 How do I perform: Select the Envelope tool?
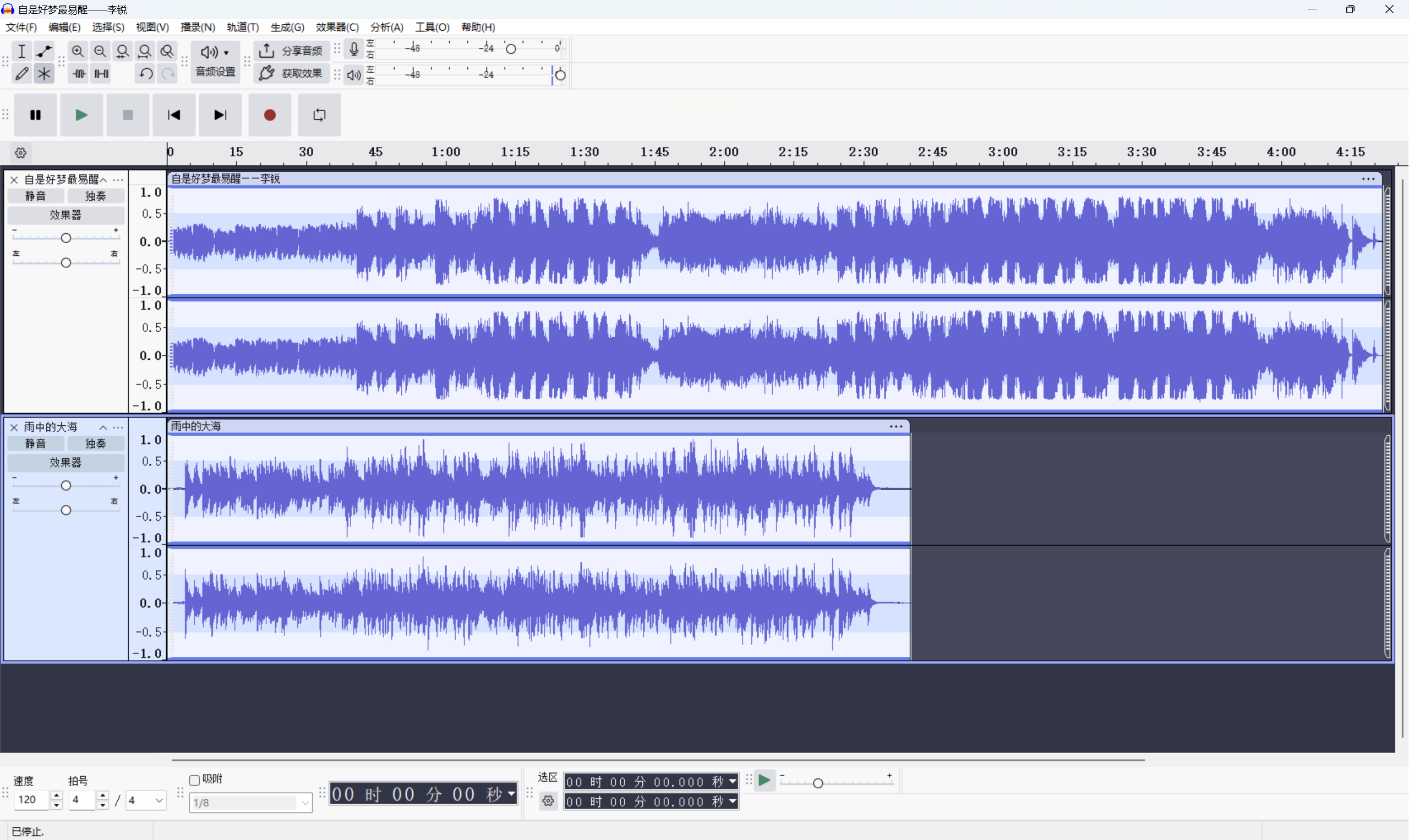coord(43,52)
